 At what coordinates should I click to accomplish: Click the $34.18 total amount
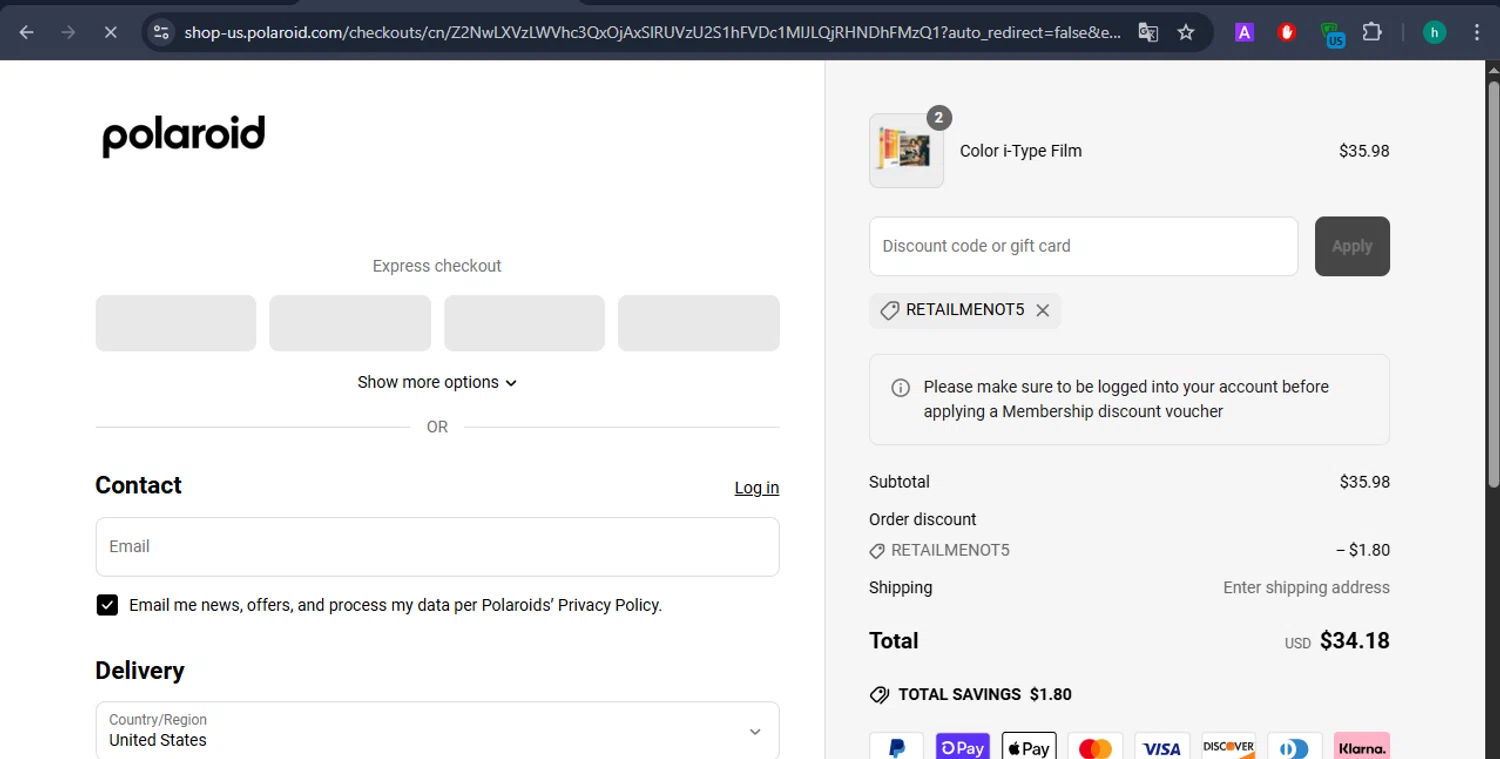tap(1354, 641)
